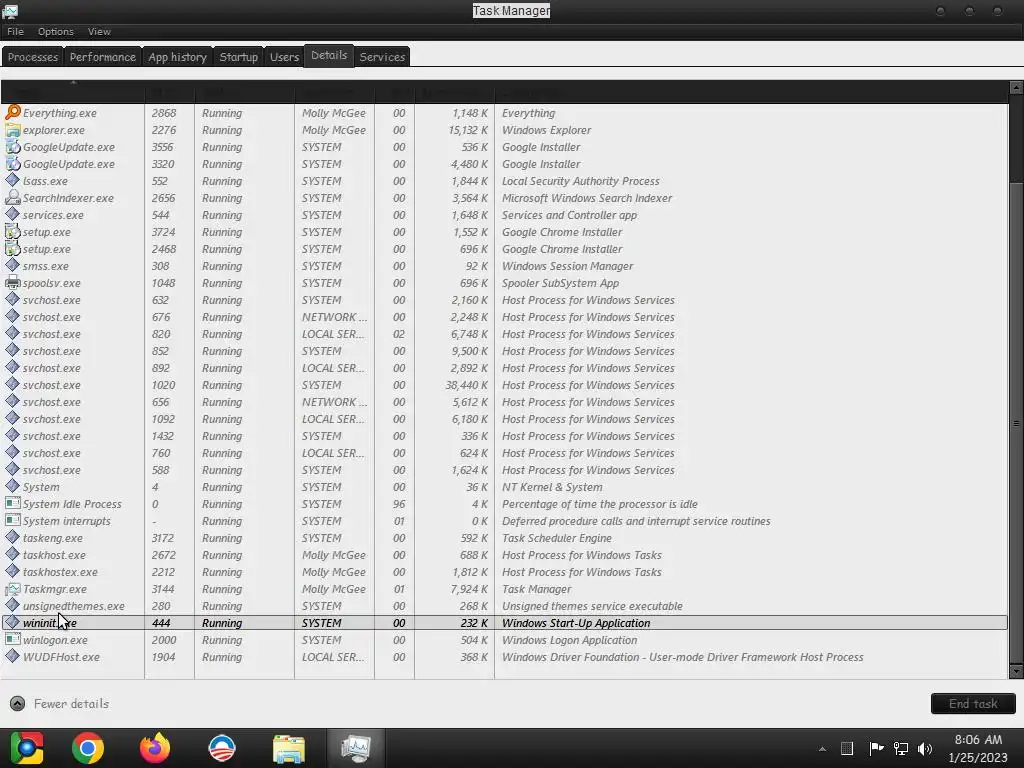Click the System interrupts icon
The height and width of the screenshot is (768, 1024).
click(x=12, y=520)
